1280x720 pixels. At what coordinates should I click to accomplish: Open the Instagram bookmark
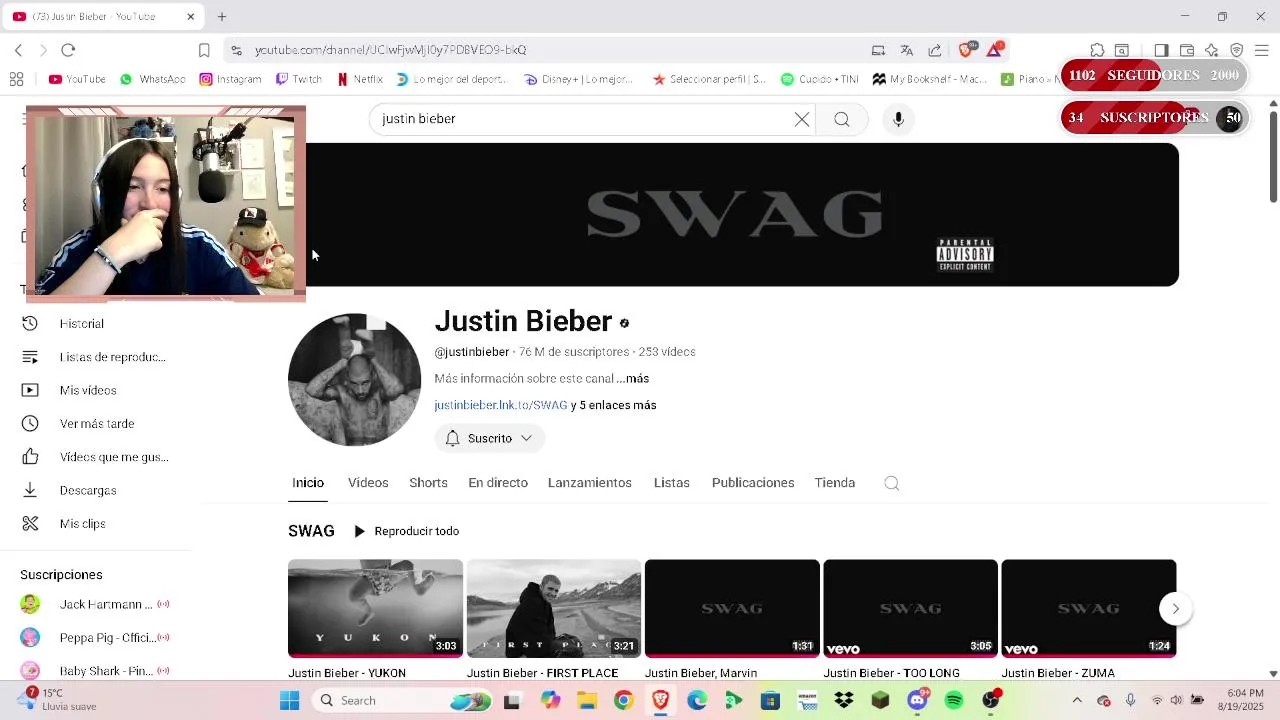pos(230,79)
